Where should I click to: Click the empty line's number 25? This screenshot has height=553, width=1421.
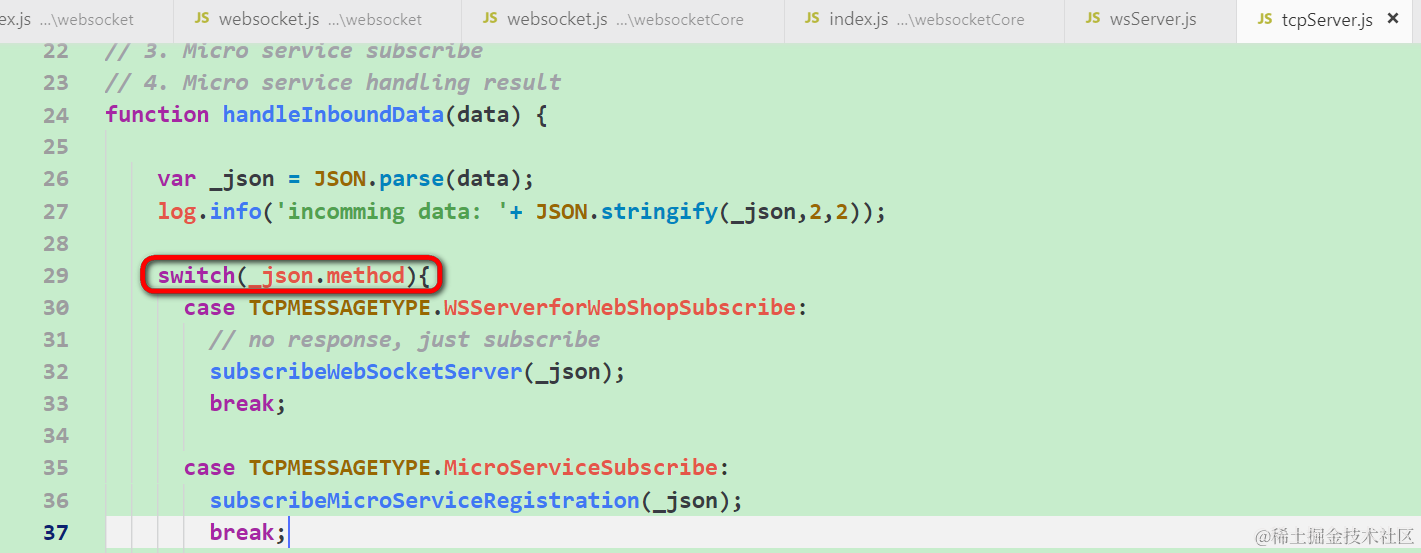56,147
